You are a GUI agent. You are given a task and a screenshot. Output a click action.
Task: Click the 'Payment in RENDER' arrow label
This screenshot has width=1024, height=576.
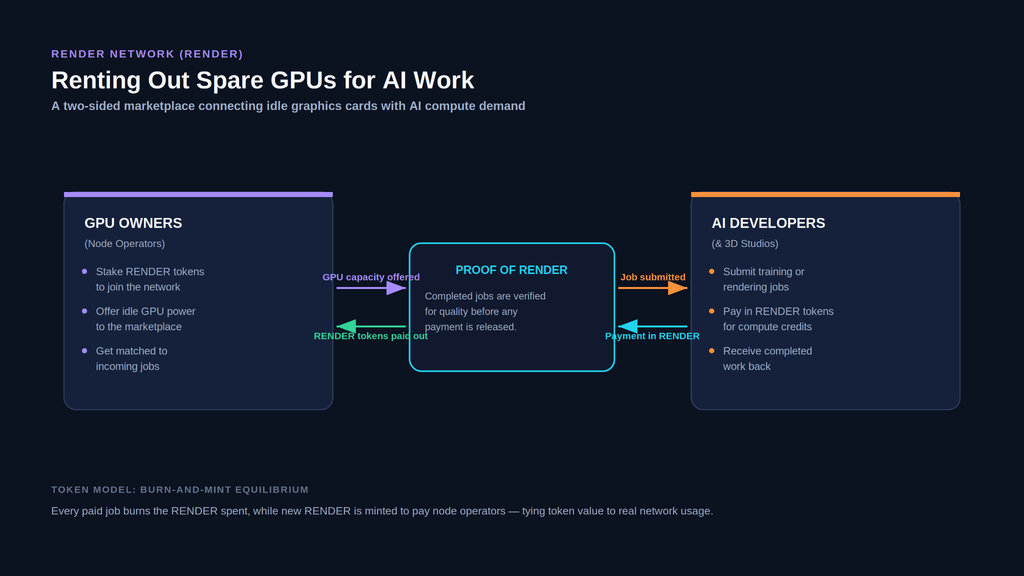652,336
